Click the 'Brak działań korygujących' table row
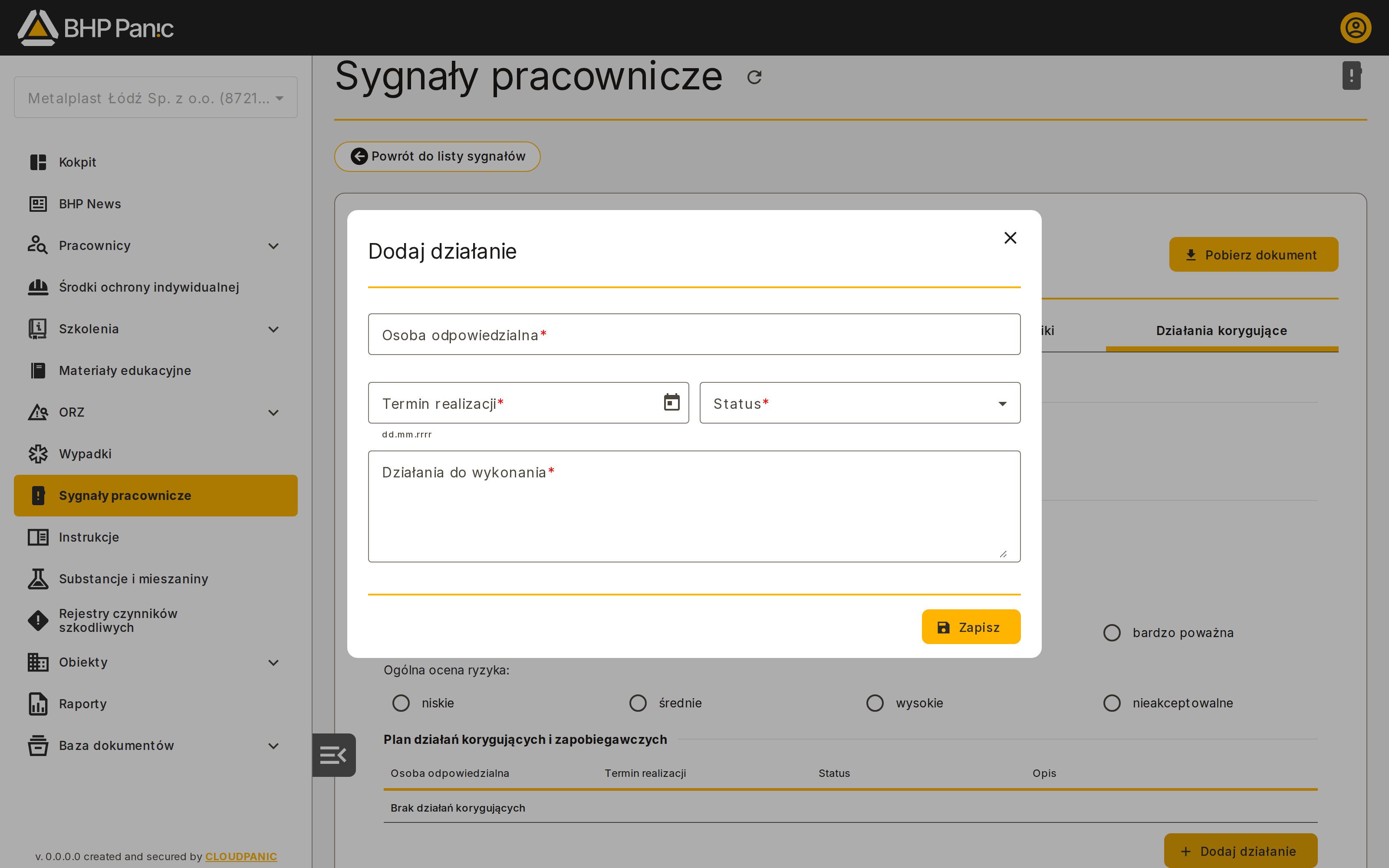Viewport: 1389px width, 868px height. [x=850, y=808]
